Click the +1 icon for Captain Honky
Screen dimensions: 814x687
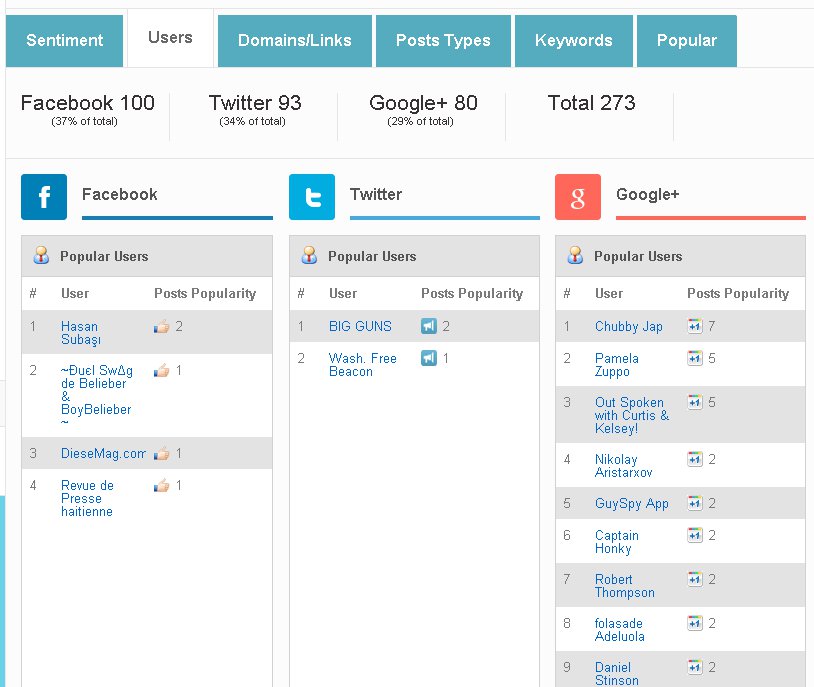coord(695,535)
